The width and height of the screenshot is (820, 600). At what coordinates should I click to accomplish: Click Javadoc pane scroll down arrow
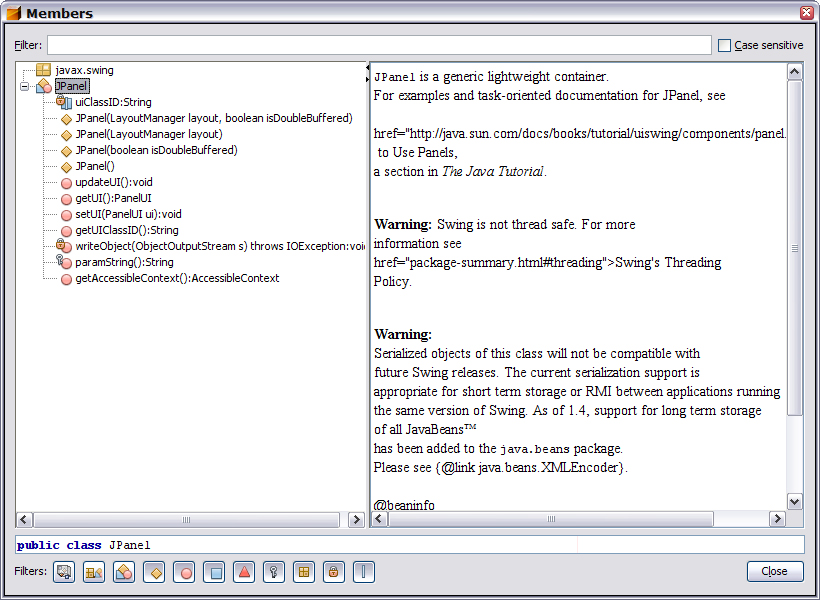point(795,502)
